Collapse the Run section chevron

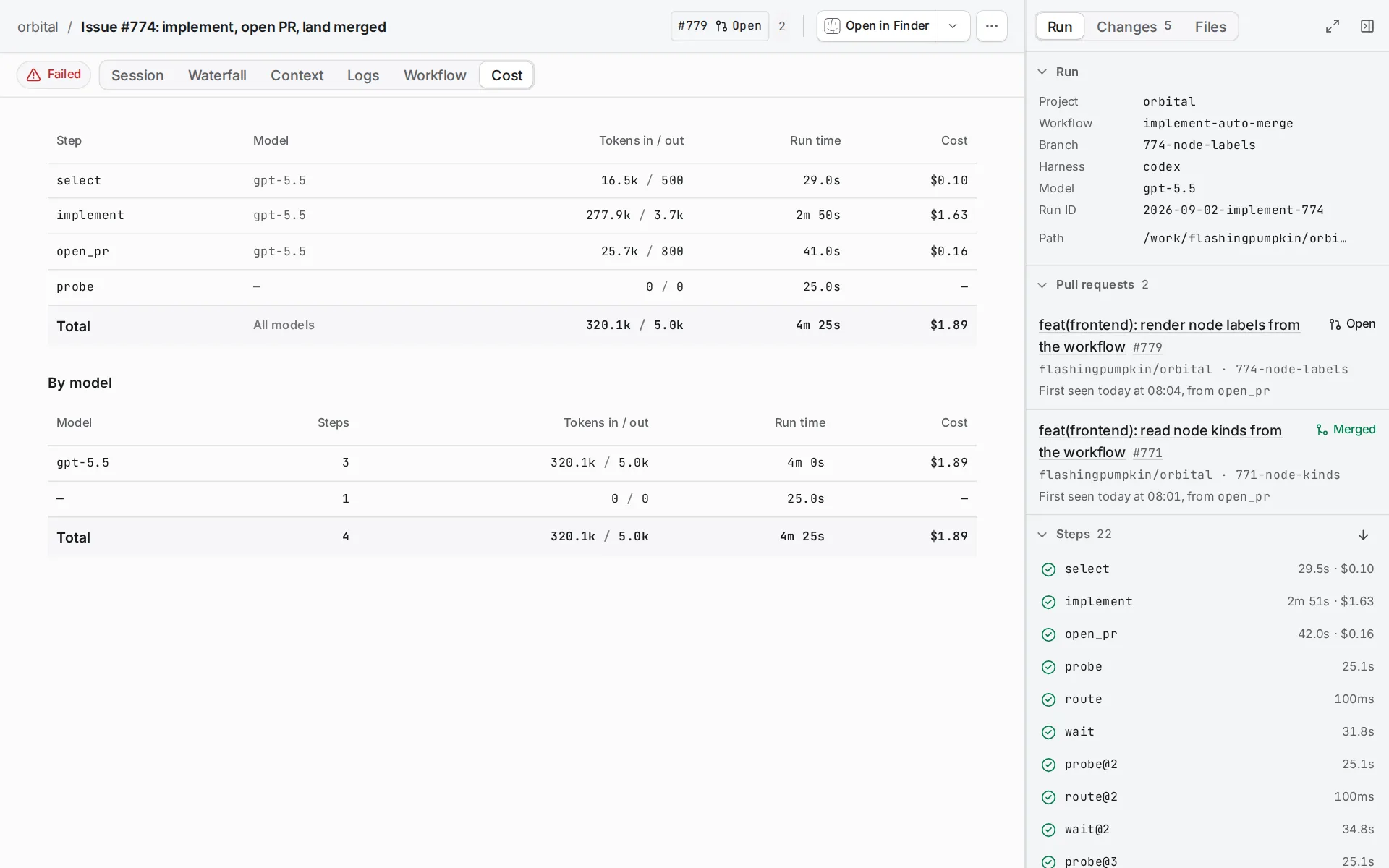1042,72
